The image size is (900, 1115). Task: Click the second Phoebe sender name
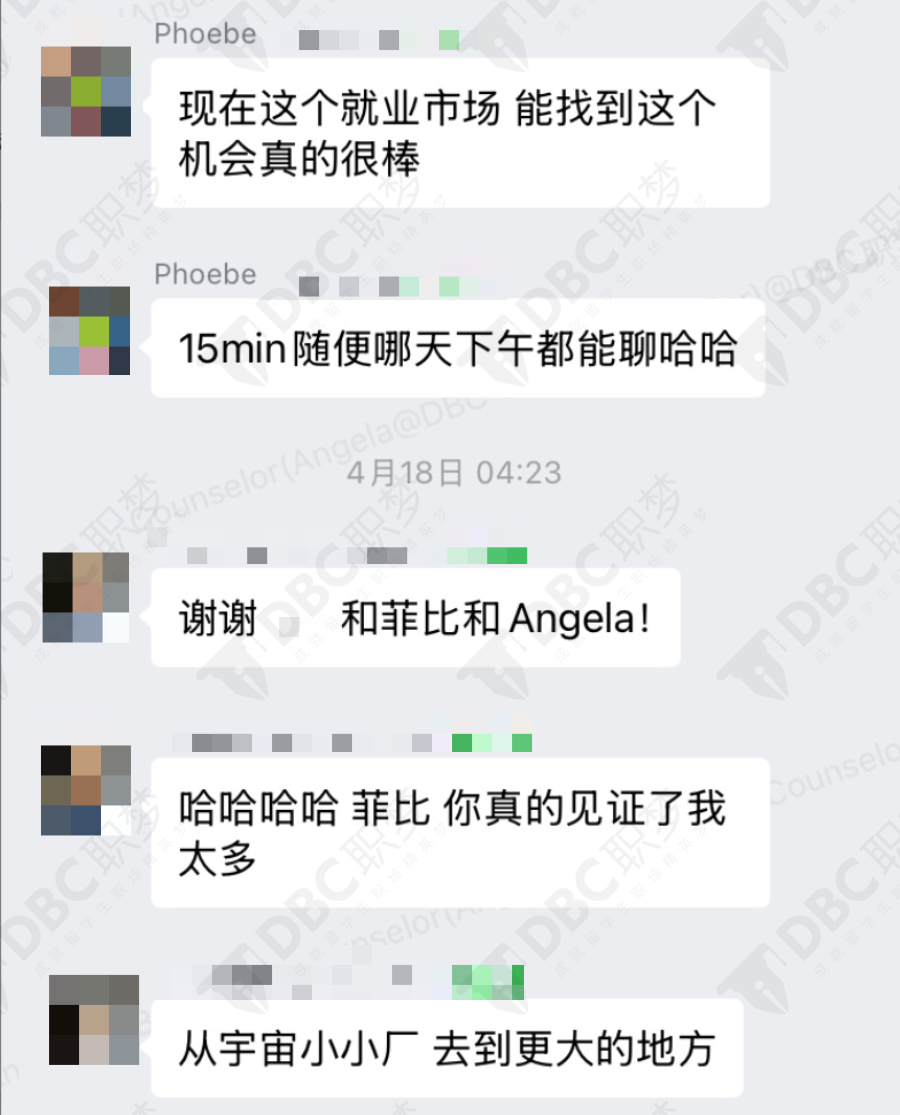click(205, 274)
